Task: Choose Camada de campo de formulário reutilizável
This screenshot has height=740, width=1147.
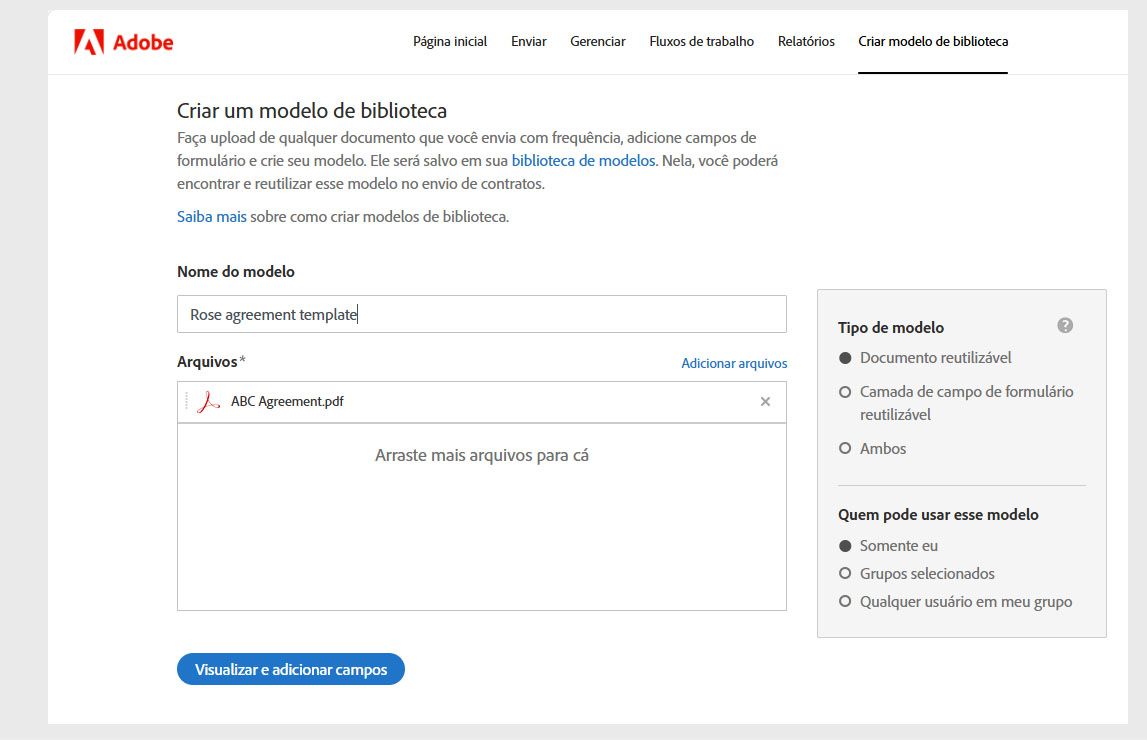Action: tap(845, 392)
